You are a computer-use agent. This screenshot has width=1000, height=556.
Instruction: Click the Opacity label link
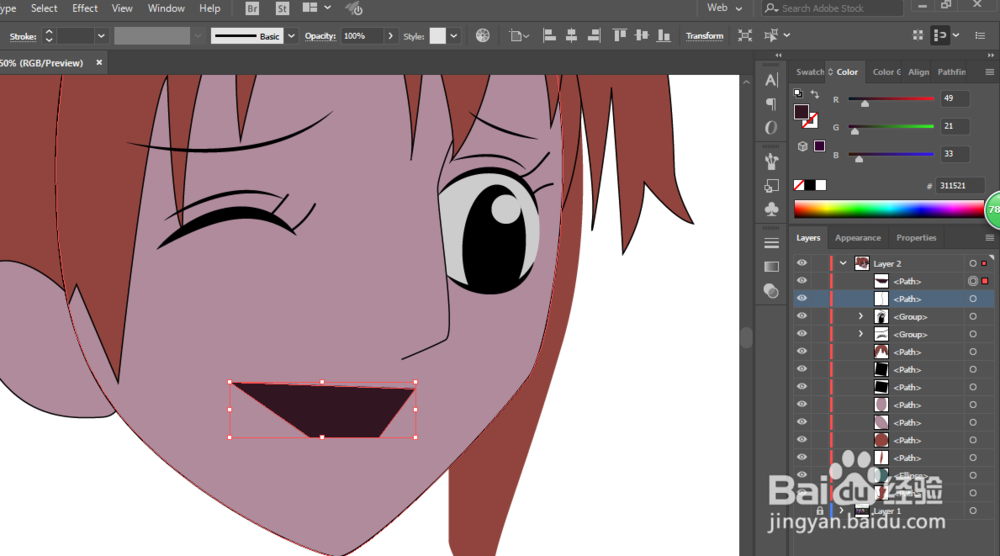point(320,36)
